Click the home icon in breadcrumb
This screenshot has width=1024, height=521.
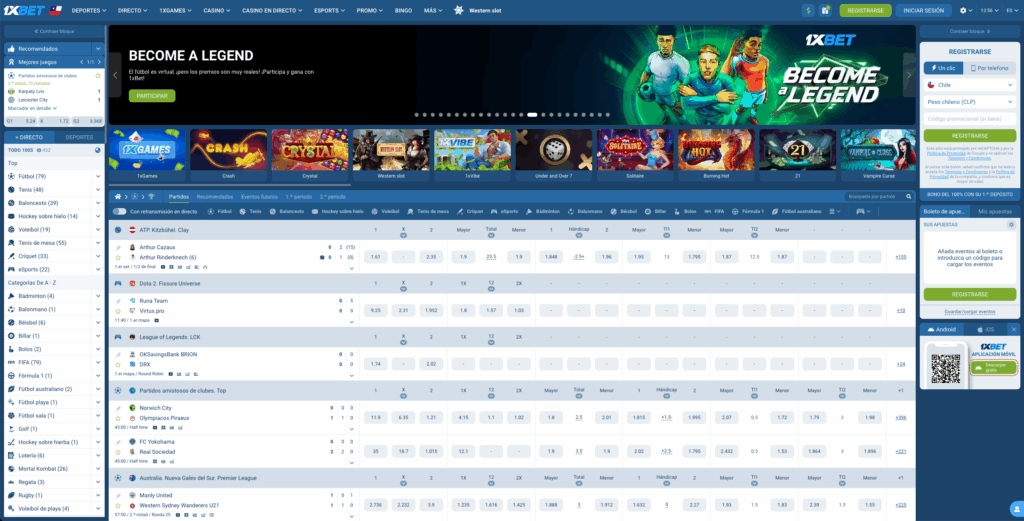point(118,197)
